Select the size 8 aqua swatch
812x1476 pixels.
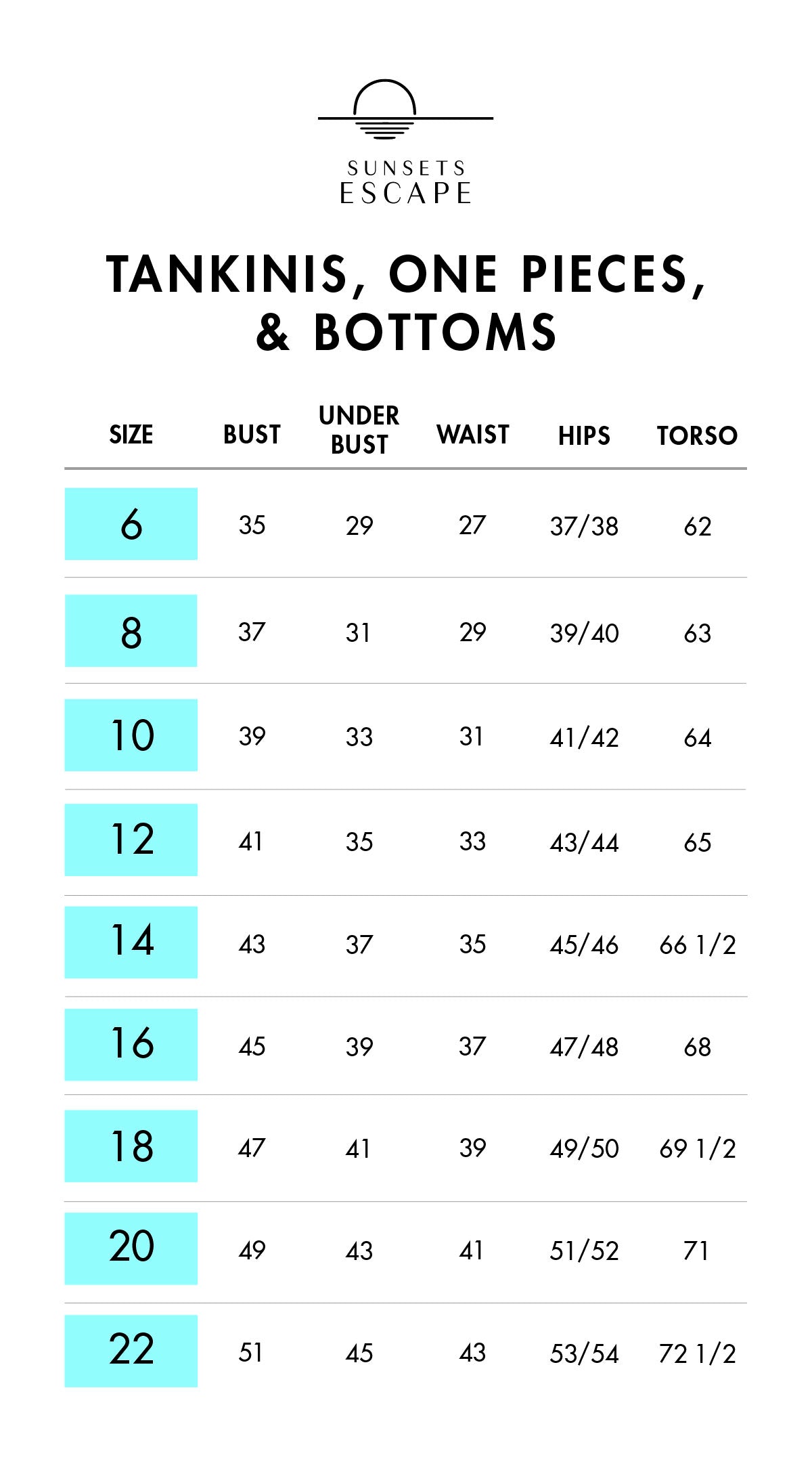point(131,631)
